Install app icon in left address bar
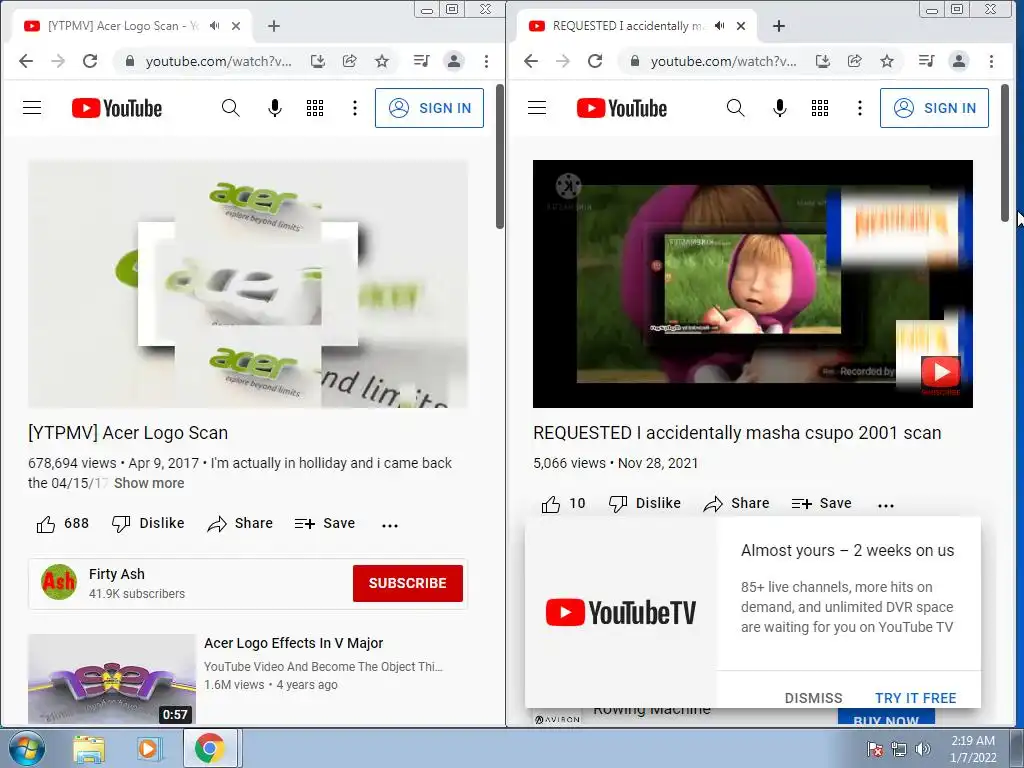This screenshot has width=1024, height=768. click(x=318, y=61)
